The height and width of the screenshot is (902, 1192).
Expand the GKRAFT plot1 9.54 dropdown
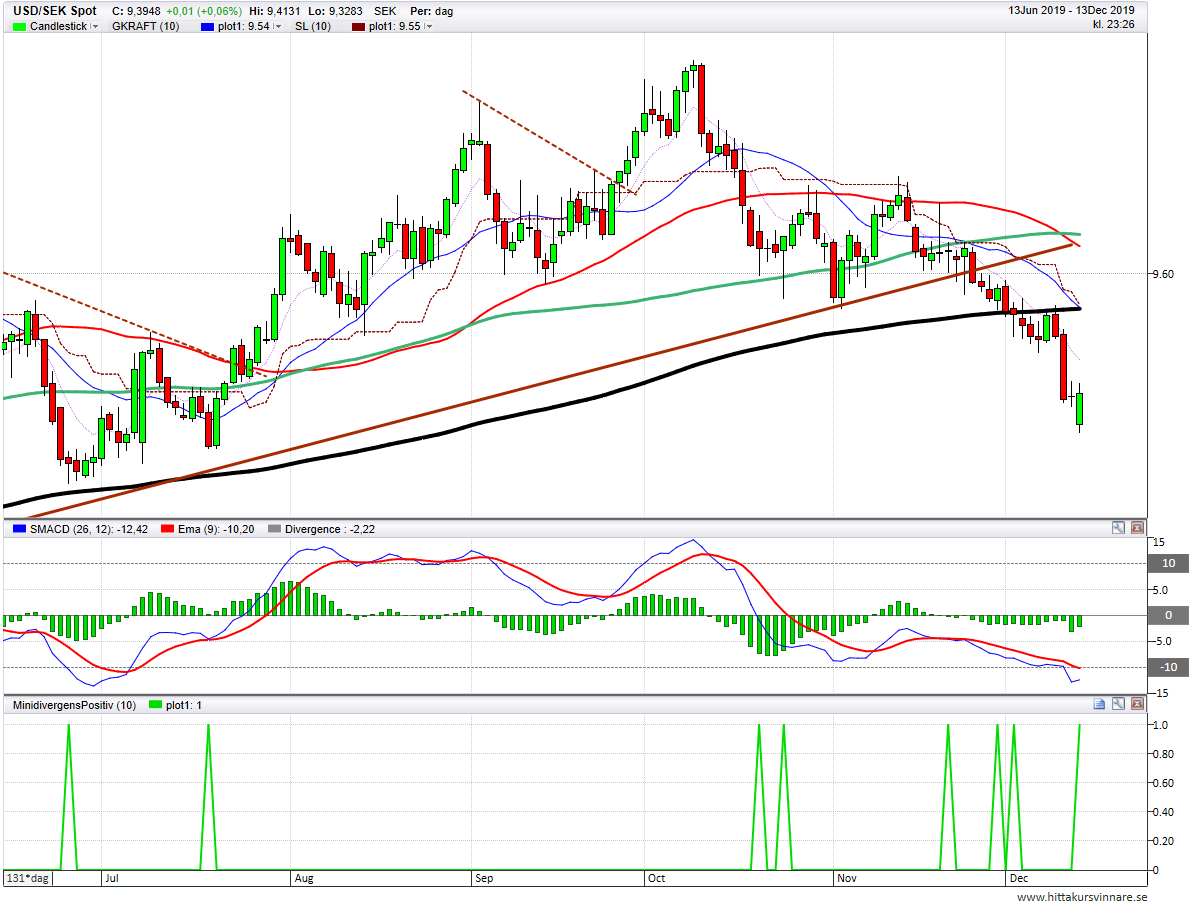(277, 27)
